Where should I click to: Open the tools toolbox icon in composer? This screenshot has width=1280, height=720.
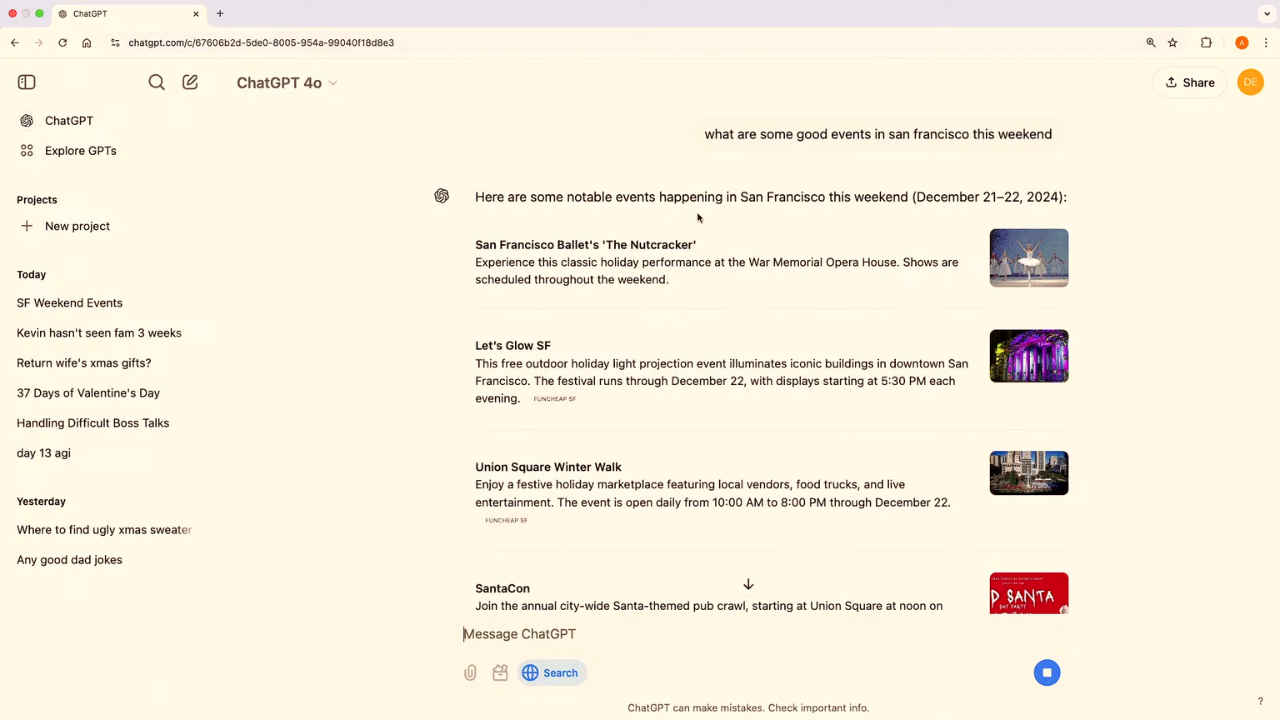(x=500, y=673)
